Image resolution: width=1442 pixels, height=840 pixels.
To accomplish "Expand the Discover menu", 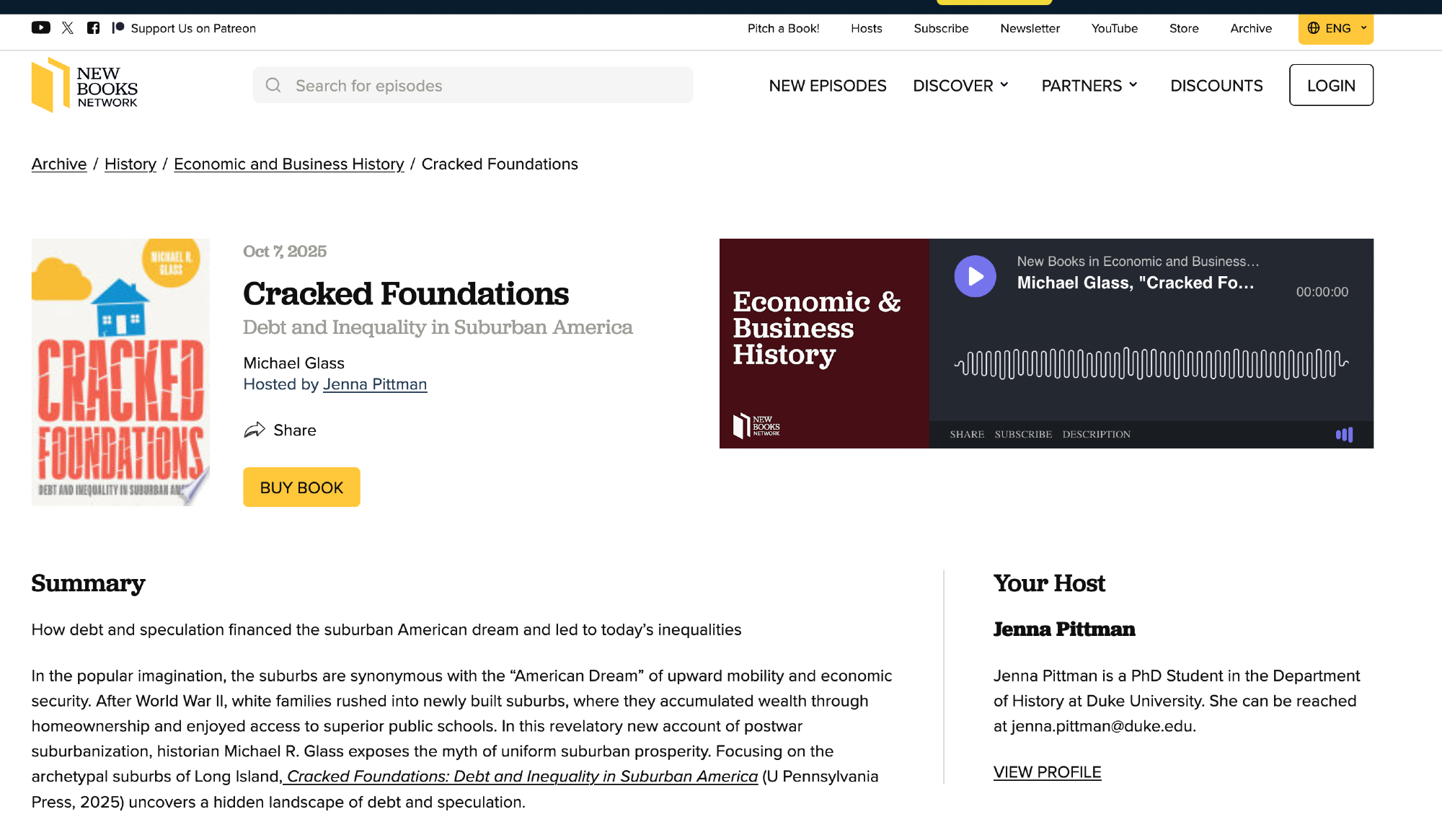I will [x=960, y=86].
